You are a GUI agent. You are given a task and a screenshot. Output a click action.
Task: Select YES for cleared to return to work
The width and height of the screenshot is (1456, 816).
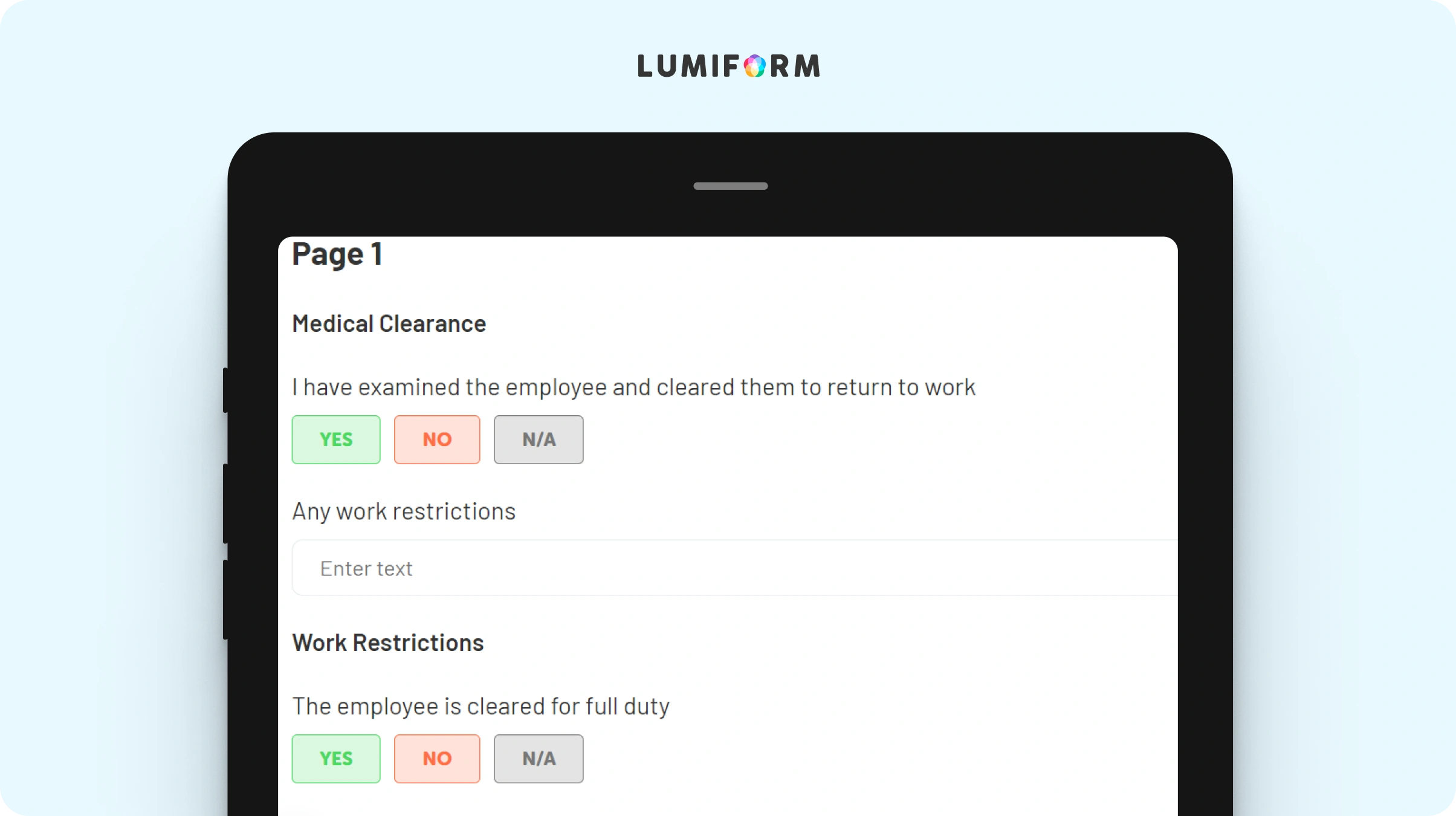(x=336, y=439)
